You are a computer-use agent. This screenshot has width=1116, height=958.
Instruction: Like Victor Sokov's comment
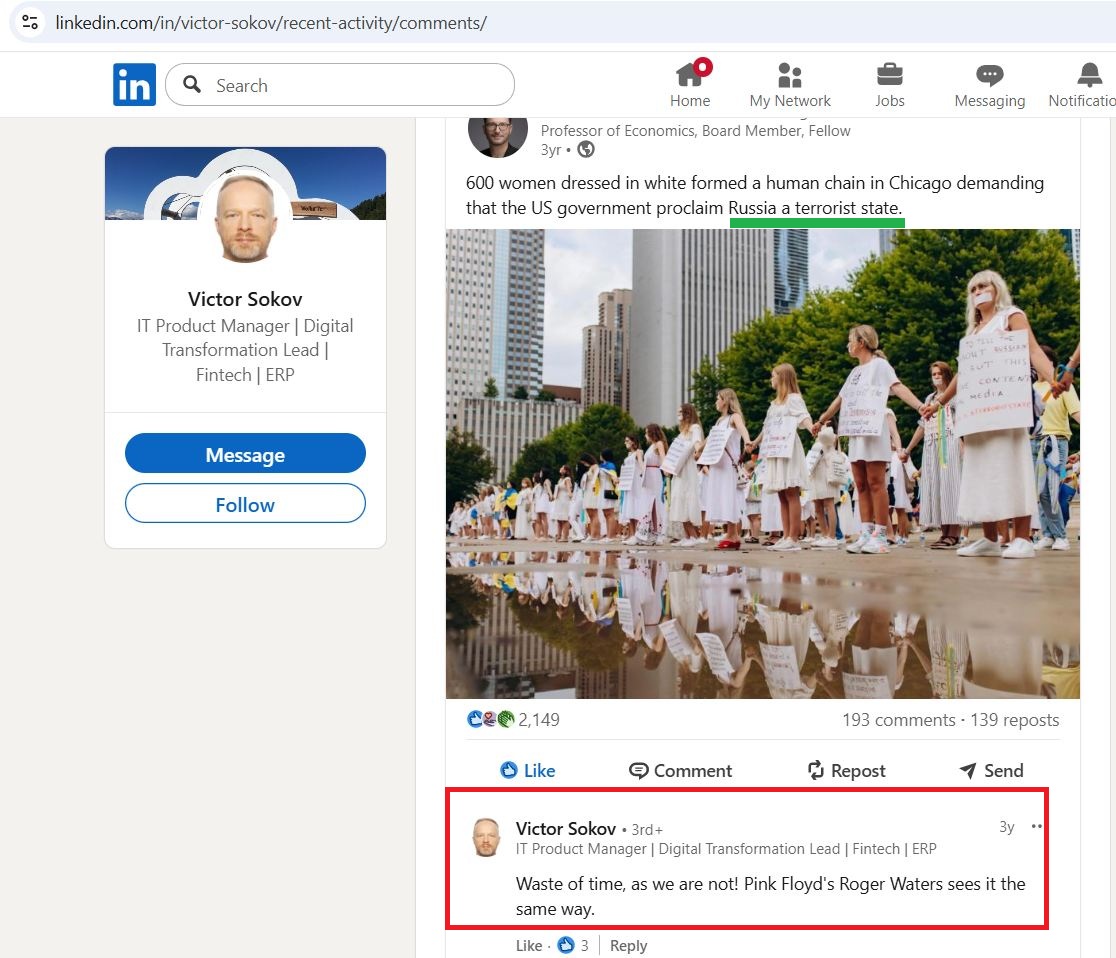coord(528,945)
